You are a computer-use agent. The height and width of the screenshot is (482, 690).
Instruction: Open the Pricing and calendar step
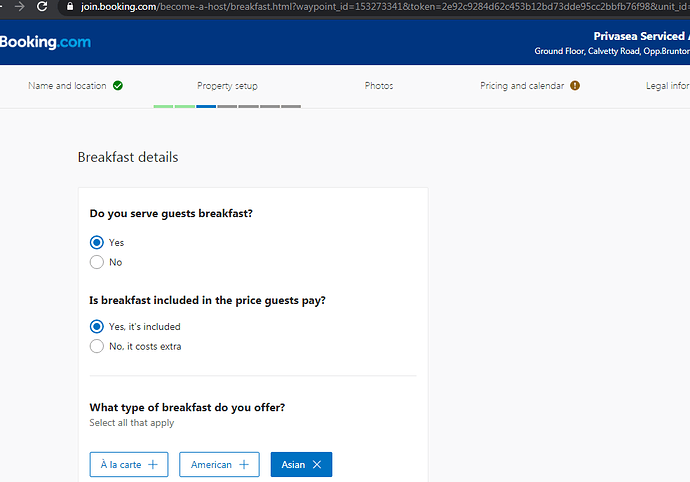(522, 85)
